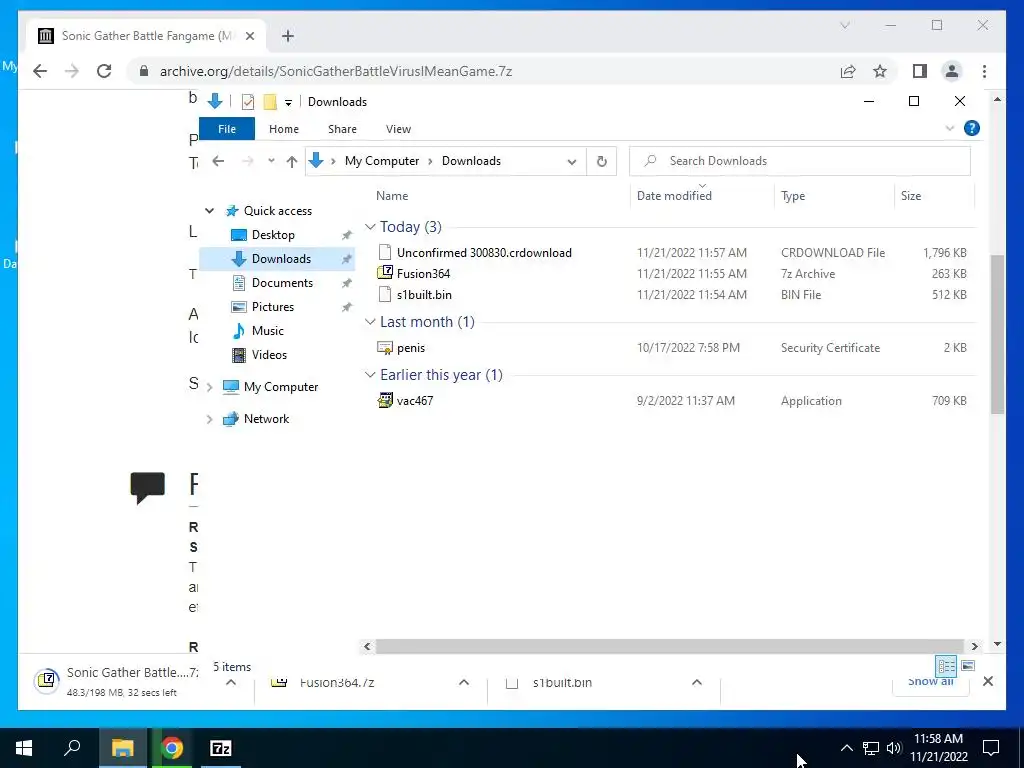Viewport: 1024px width, 768px height.
Task: Expand the Explorer ribbon chevron
Action: tap(950, 129)
